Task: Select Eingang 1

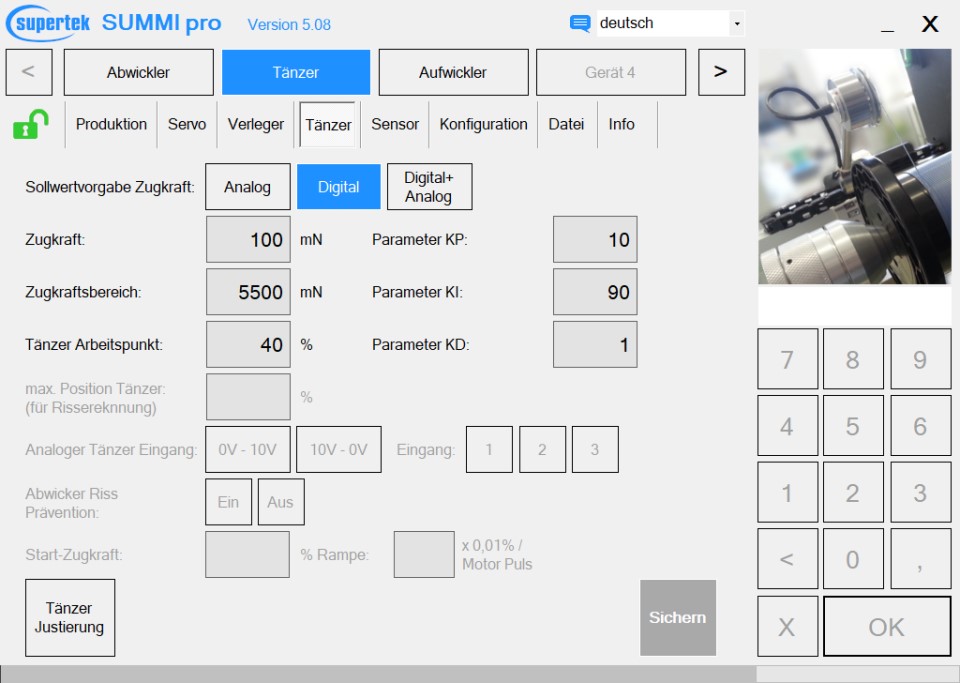Action: coord(489,450)
